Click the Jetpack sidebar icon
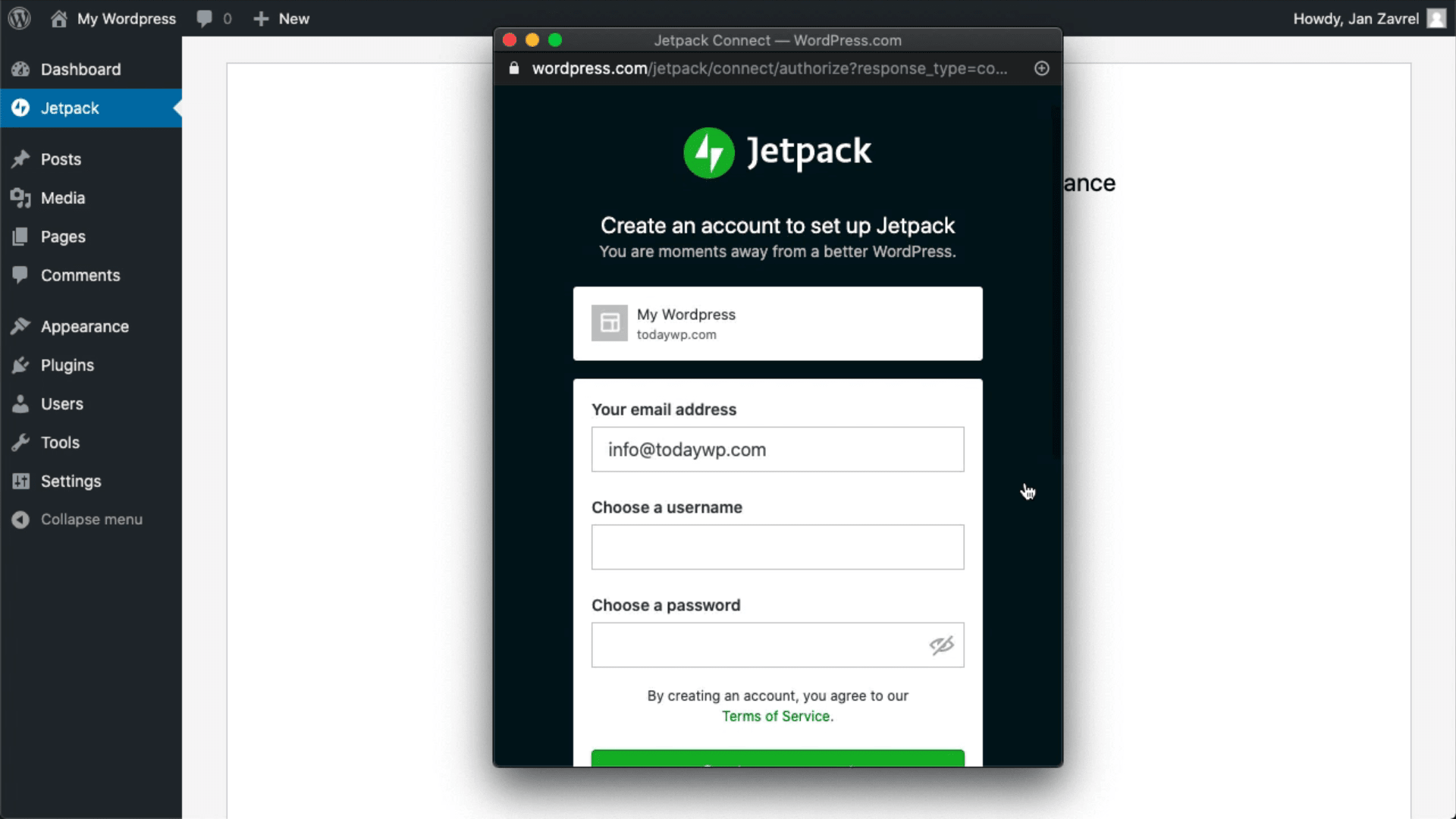The image size is (1456, 819). (20, 108)
